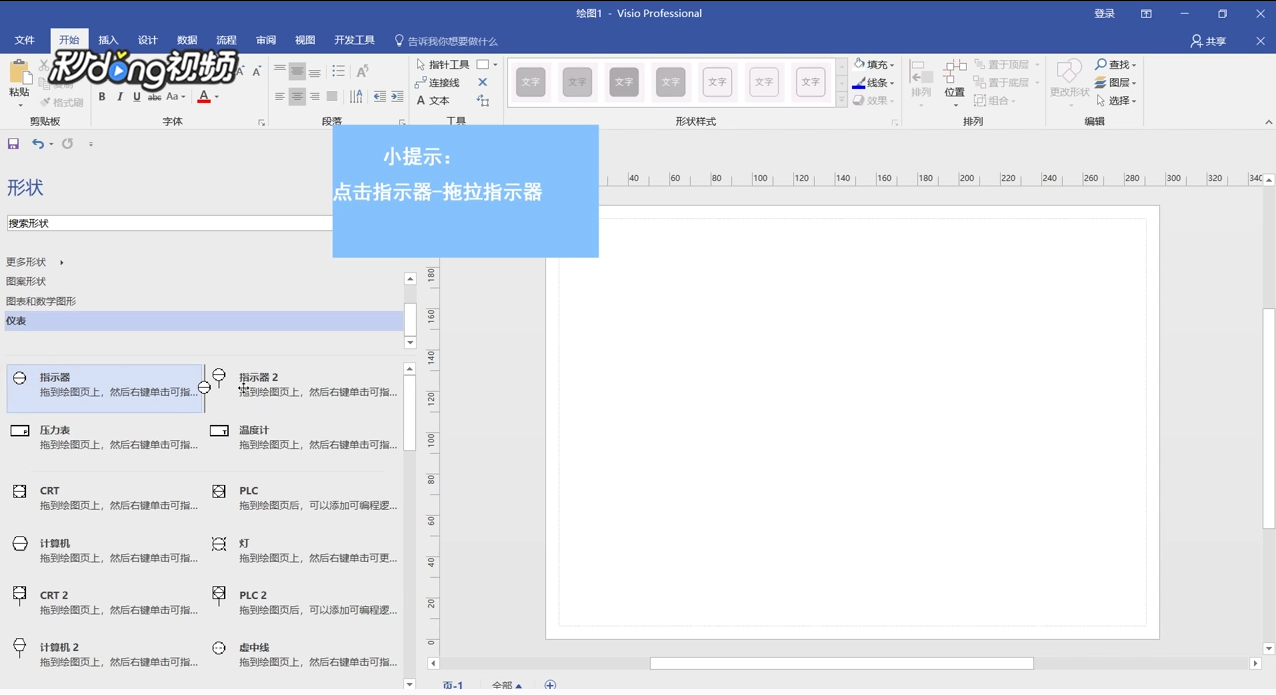Open the font color dropdown arrow
Viewport: 1276px width, 695px height.
tap(216, 97)
